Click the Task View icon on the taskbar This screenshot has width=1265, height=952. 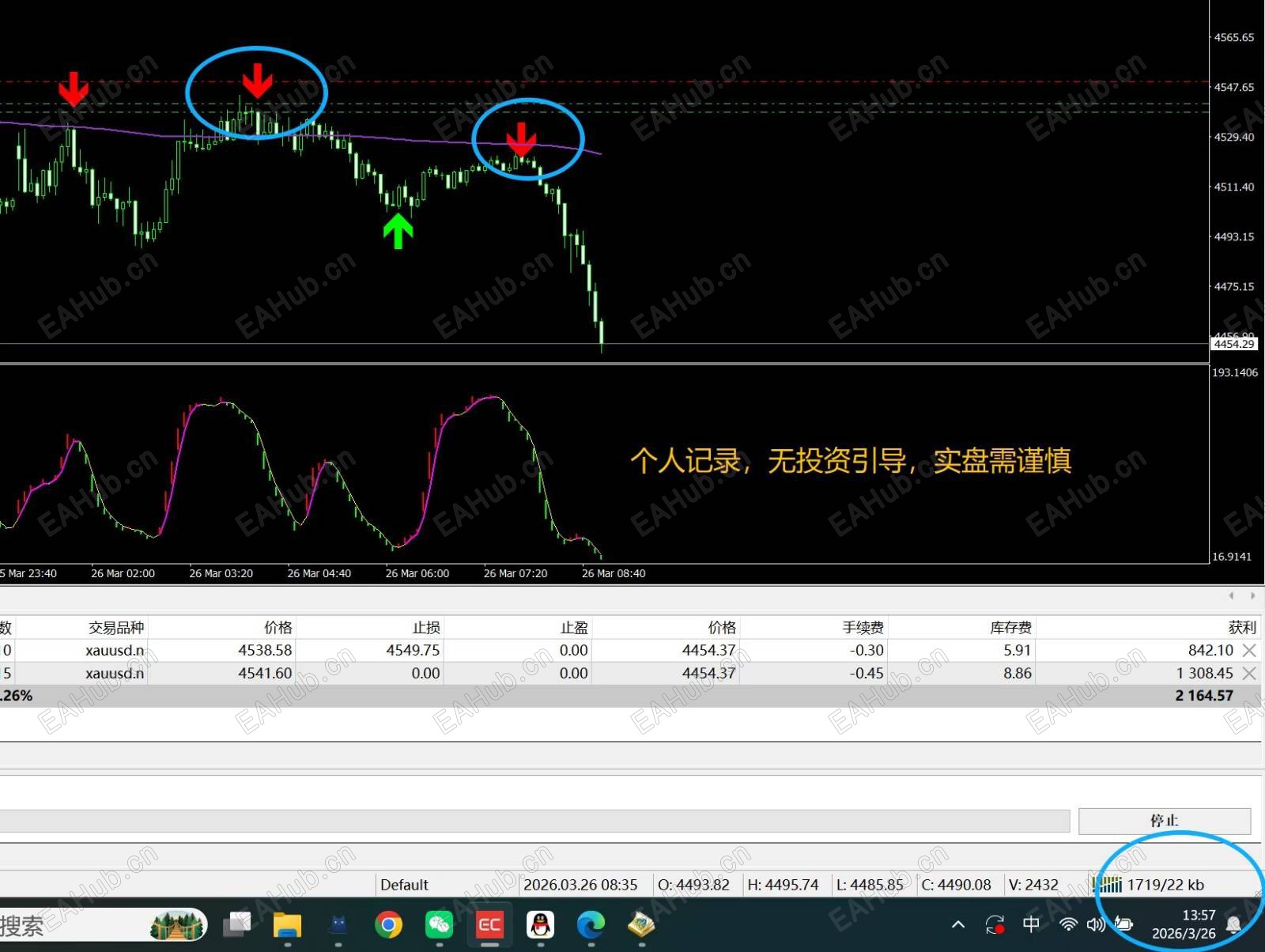pos(236,924)
